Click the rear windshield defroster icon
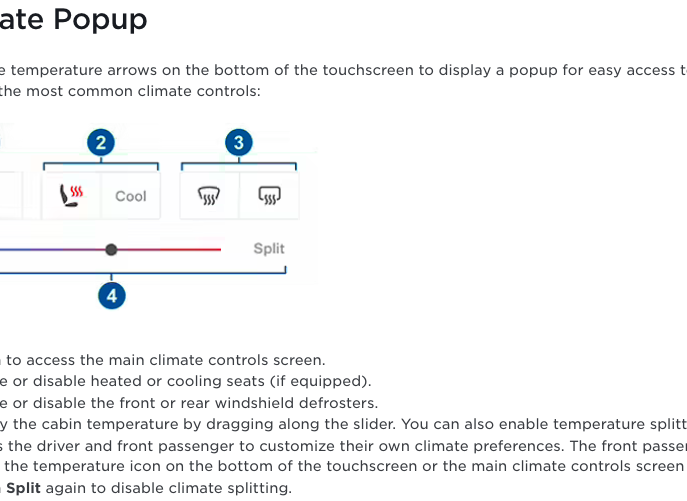Screen dimensions: 687x501 pyautogui.click(x=269, y=195)
